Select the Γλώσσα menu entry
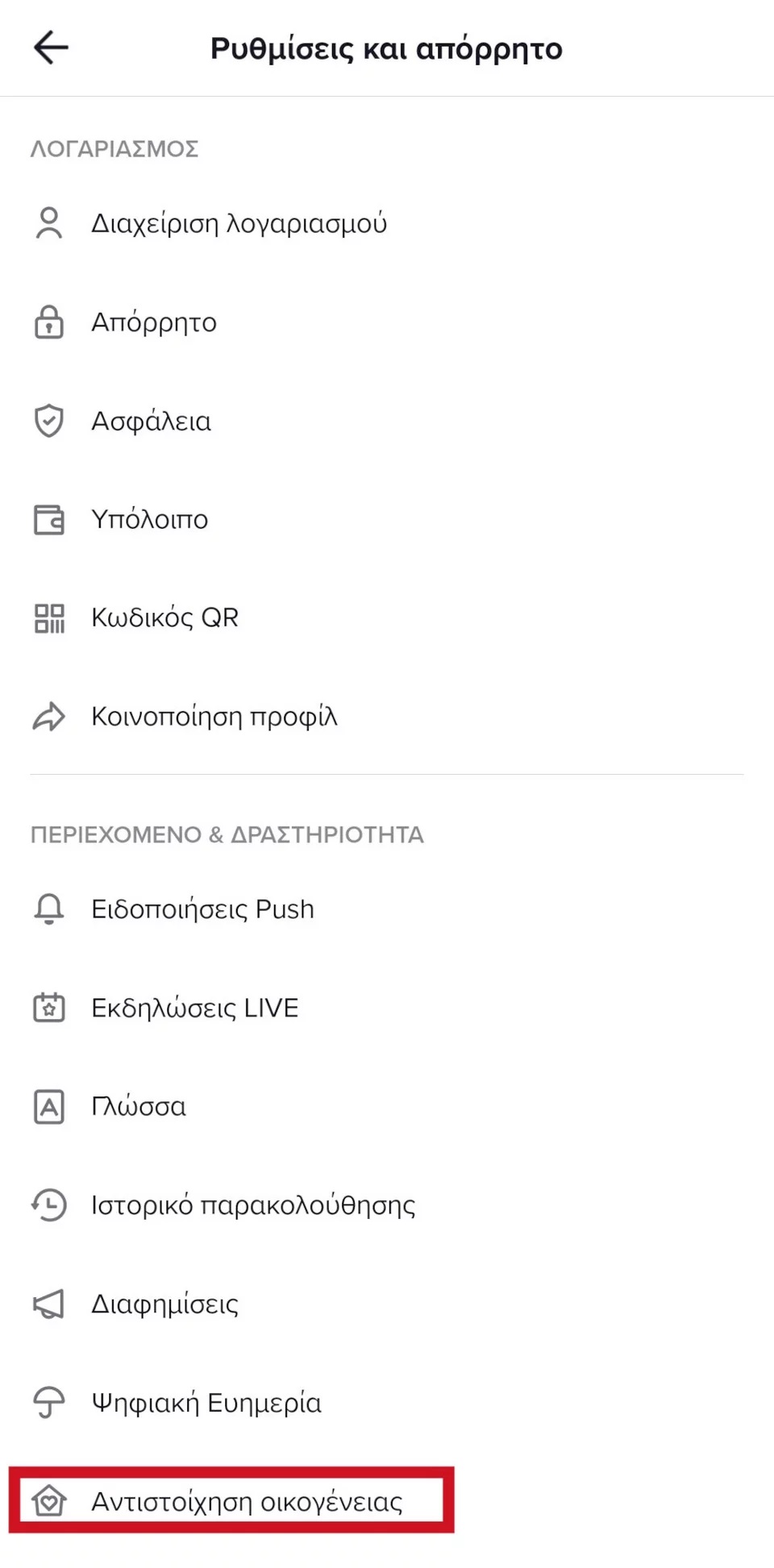Viewport: 774px width, 1568px height. pyautogui.click(x=387, y=1106)
